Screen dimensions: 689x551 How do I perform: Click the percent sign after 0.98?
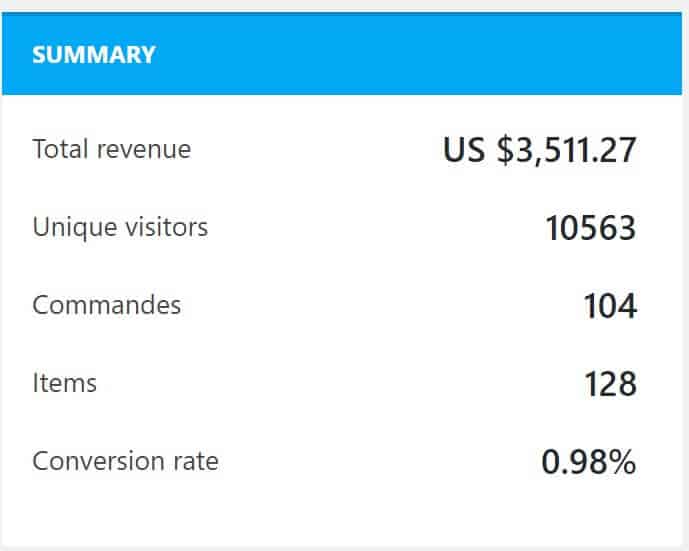[x=623, y=462]
